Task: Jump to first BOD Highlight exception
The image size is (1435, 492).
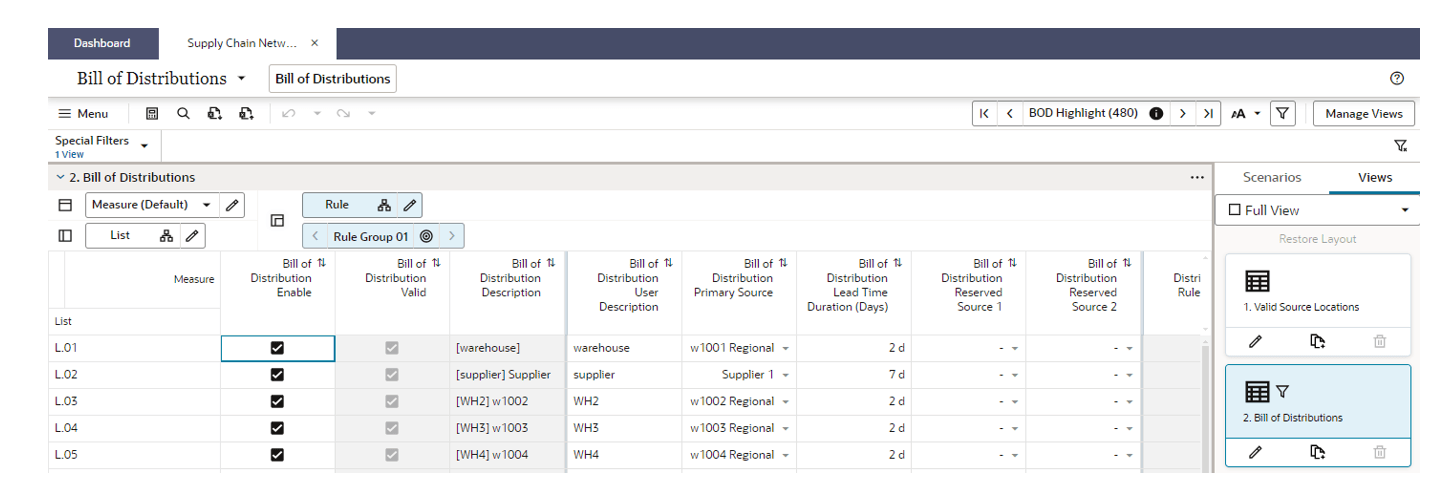Action: 985,114
